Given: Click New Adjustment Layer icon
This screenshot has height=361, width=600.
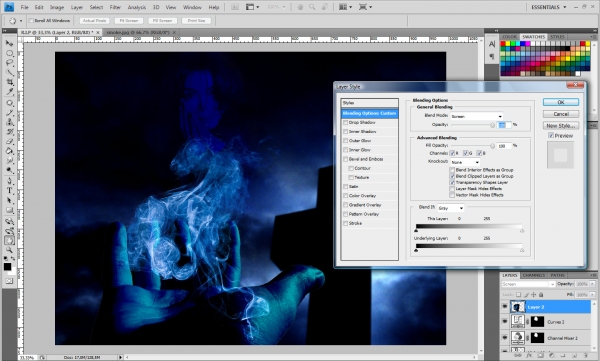Looking at the screenshot, I should [x=551, y=356].
